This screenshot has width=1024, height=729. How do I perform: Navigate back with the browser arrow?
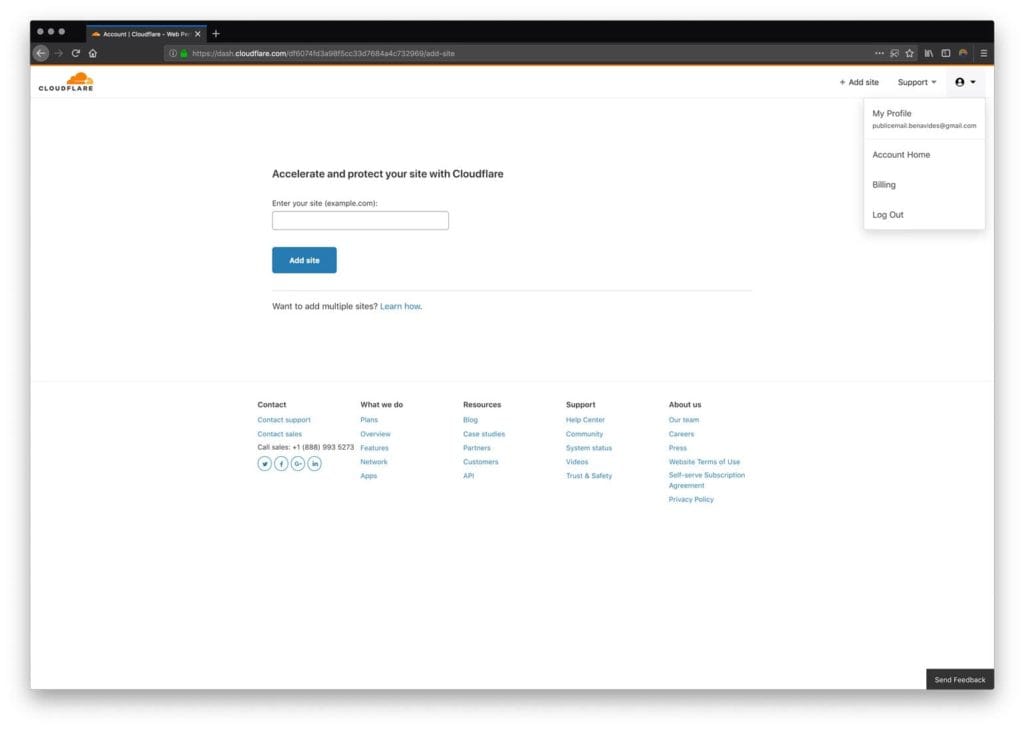click(40, 53)
